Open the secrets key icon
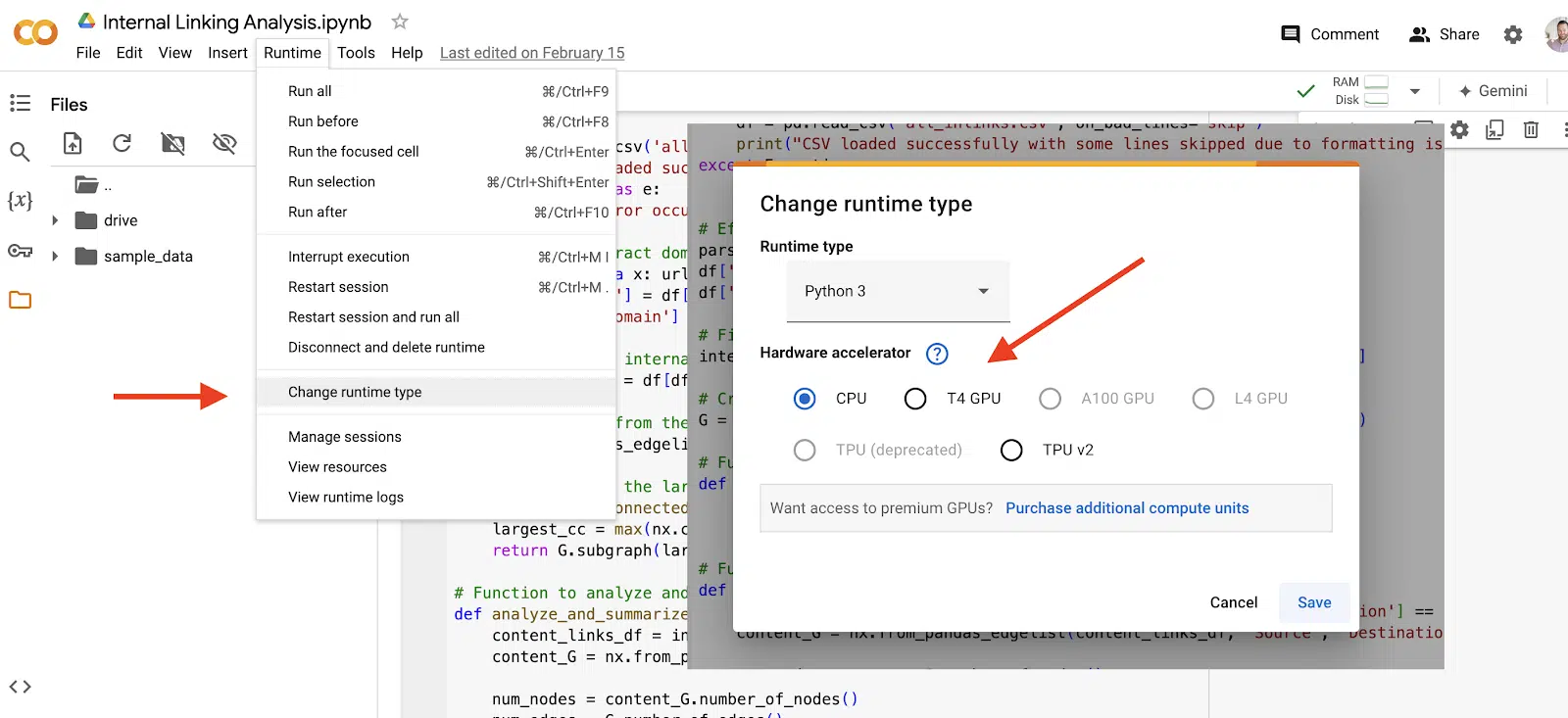This screenshot has width=1568, height=718. point(20,251)
